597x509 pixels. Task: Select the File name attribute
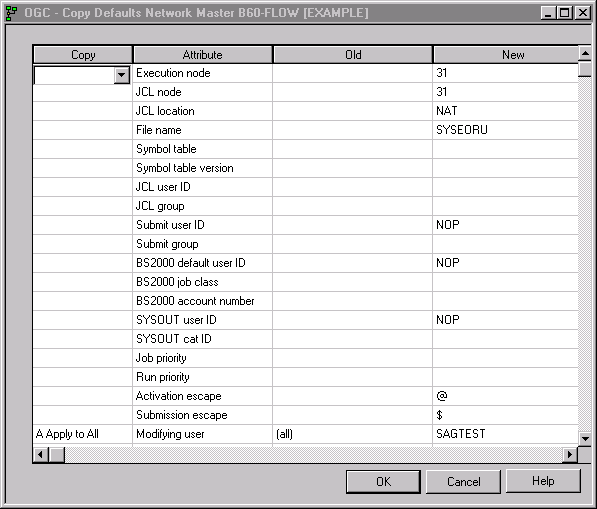click(203, 130)
